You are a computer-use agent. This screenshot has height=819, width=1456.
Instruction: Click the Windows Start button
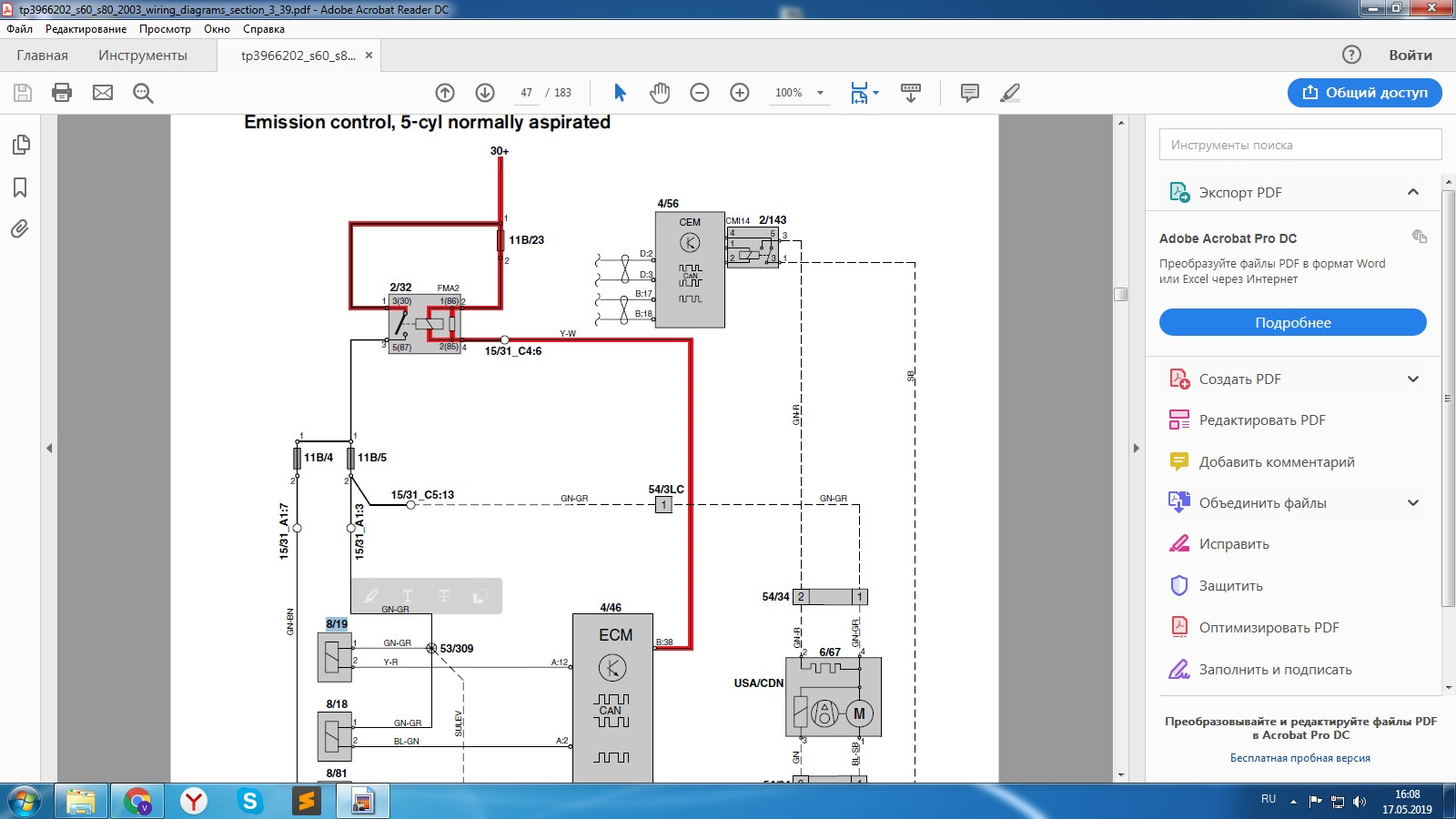coord(25,802)
